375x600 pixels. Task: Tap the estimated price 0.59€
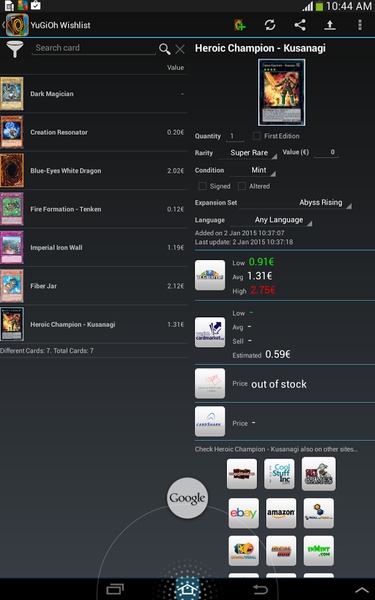point(278,354)
